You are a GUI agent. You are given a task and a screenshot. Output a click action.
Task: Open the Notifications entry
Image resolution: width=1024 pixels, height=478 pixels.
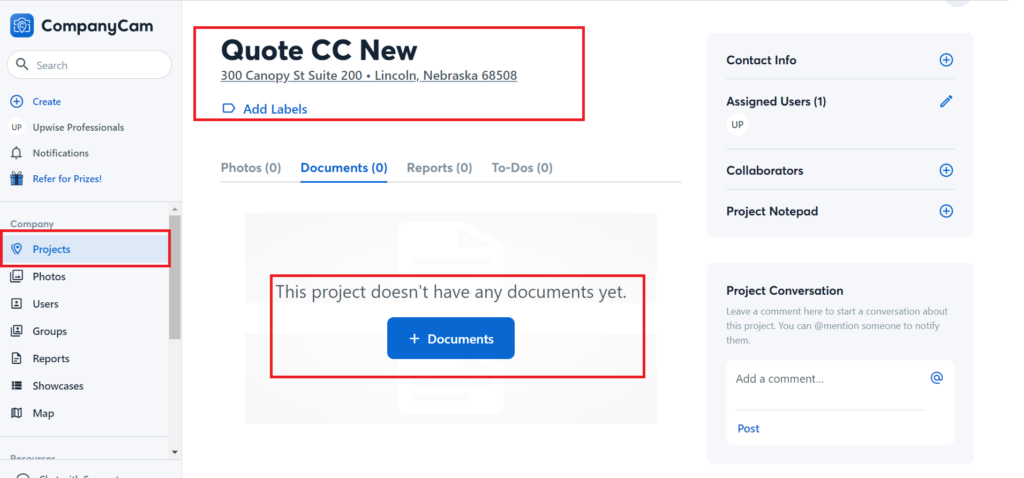point(61,153)
